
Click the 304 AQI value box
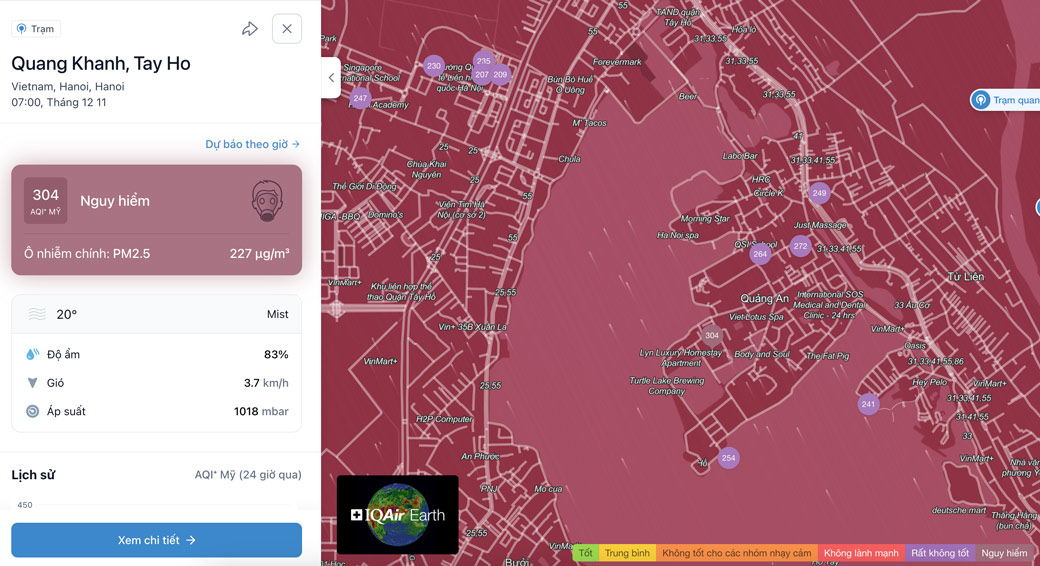[46, 200]
